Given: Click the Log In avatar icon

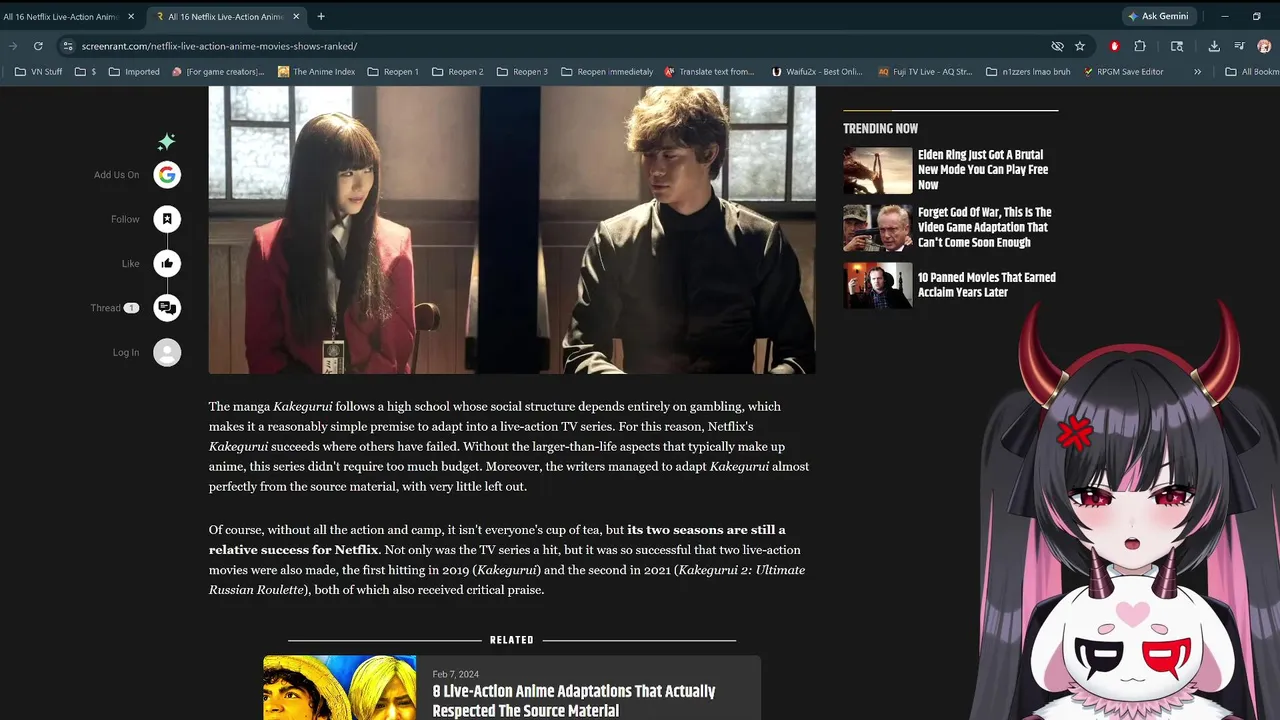Looking at the screenshot, I should (167, 352).
